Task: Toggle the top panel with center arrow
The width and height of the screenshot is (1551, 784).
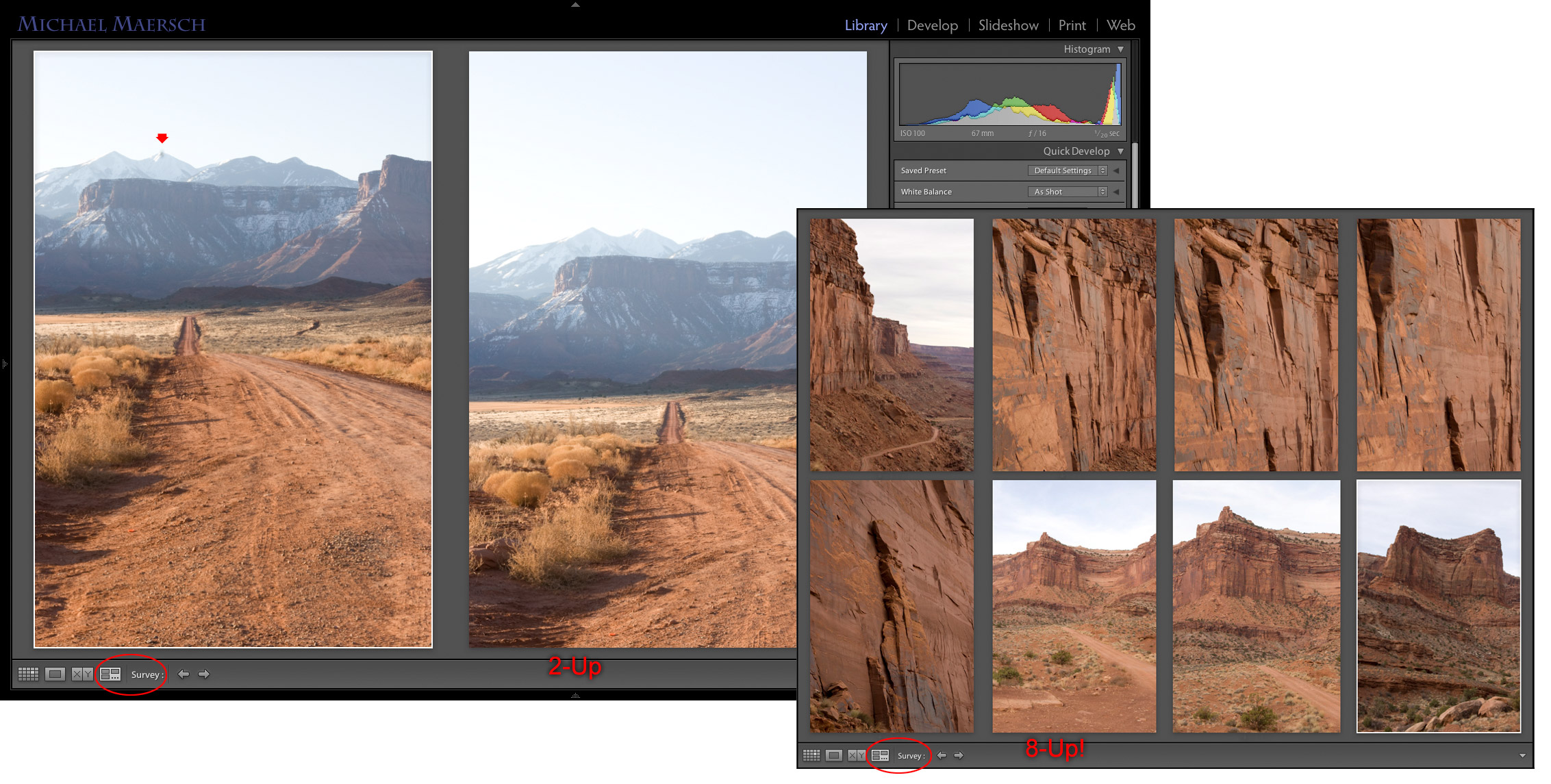Action: (x=575, y=5)
